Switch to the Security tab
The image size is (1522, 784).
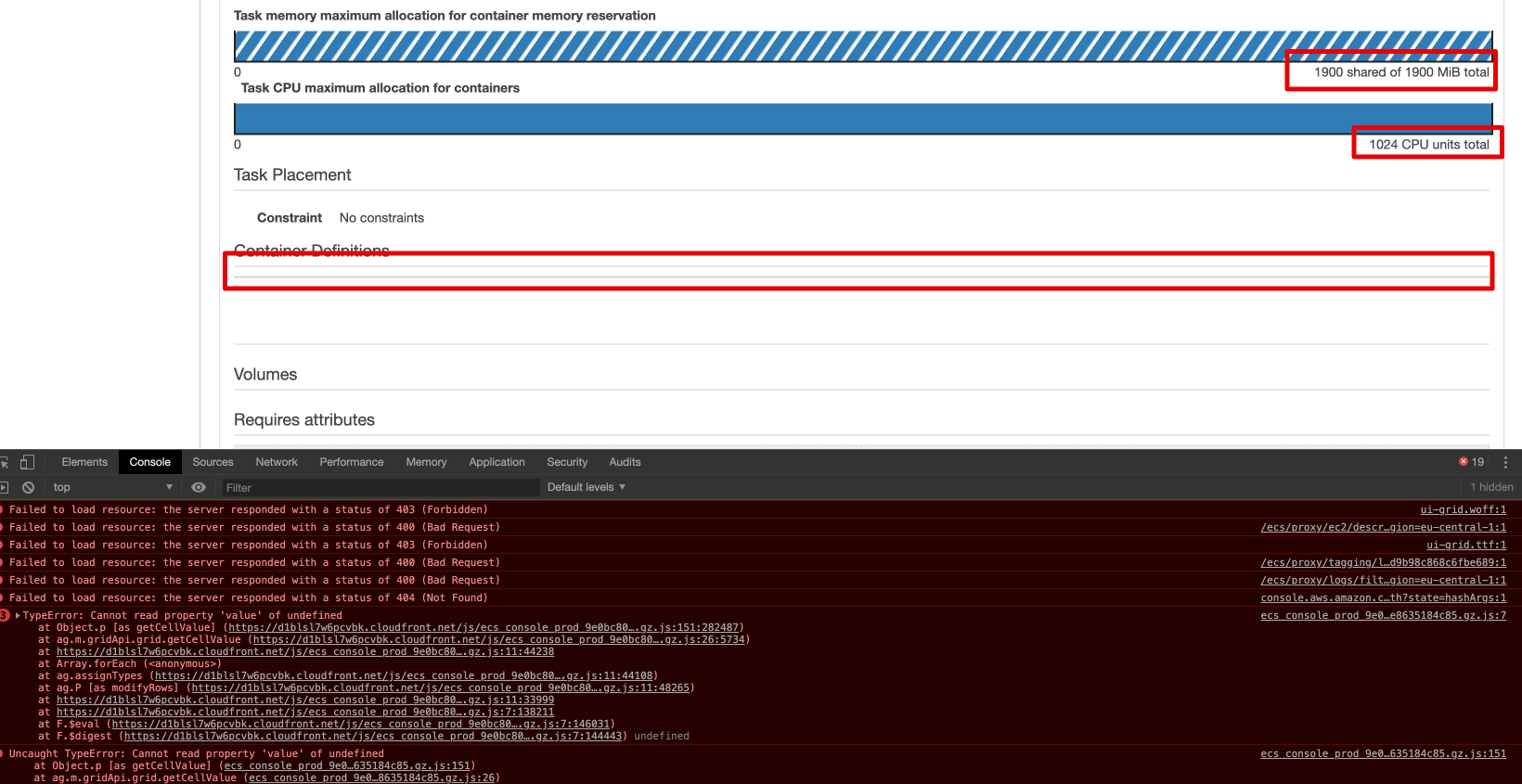[x=567, y=462]
